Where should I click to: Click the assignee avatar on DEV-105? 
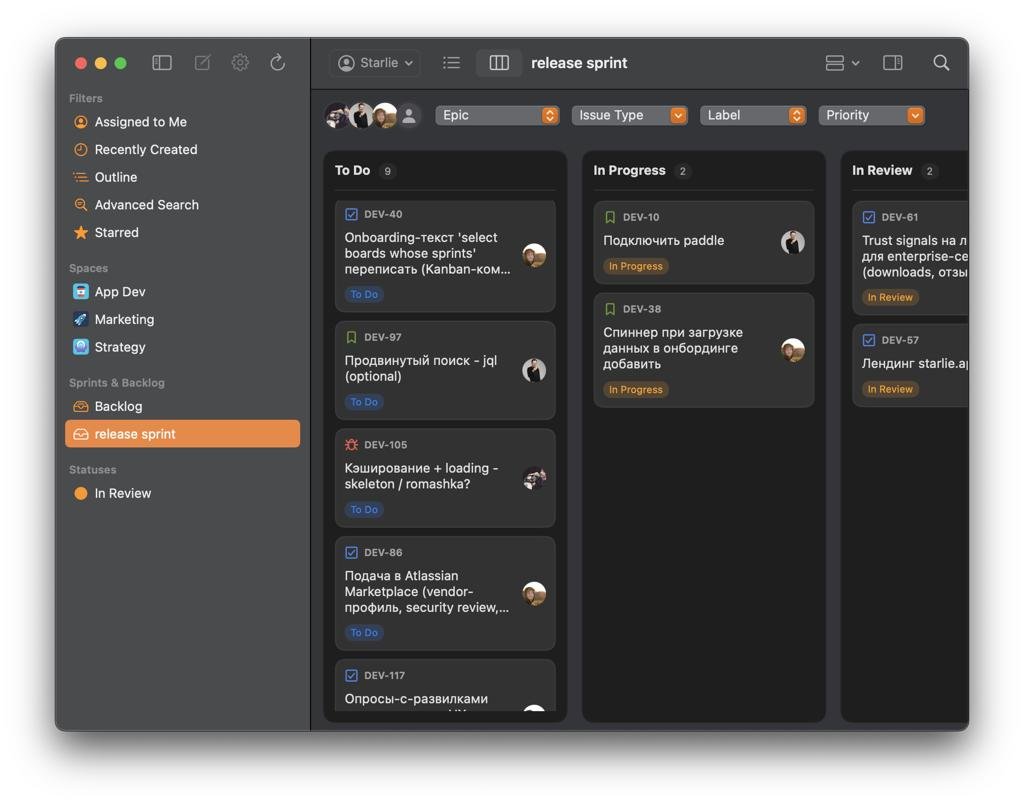coord(534,479)
